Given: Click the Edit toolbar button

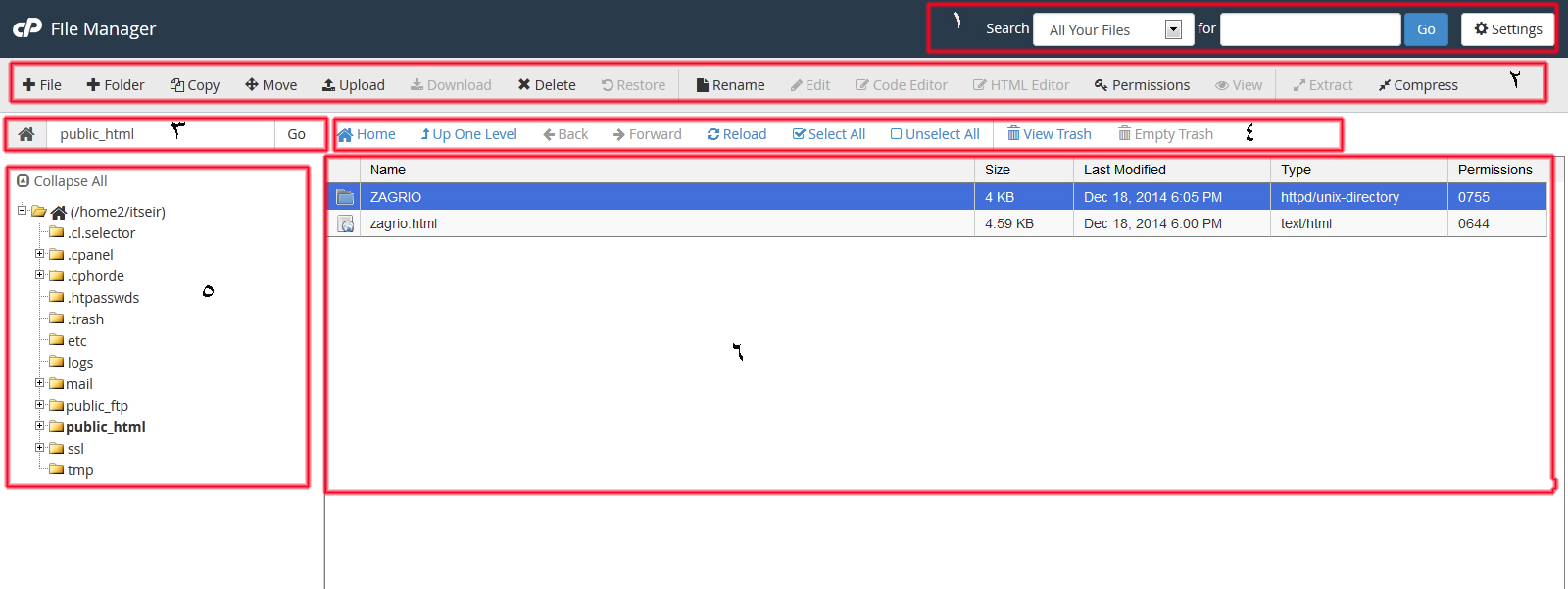Looking at the screenshot, I should pyautogui.click(x=810, y=85).
